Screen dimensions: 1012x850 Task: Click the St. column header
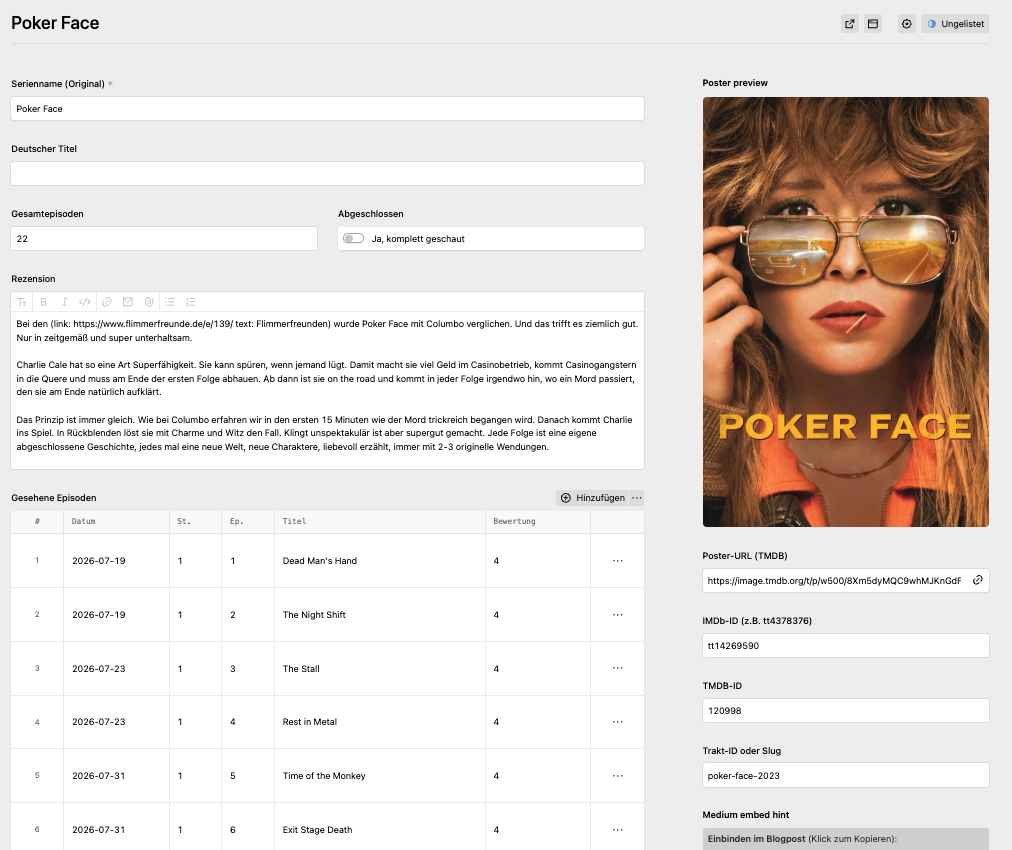pyautogui.click(x=196, y=521)
